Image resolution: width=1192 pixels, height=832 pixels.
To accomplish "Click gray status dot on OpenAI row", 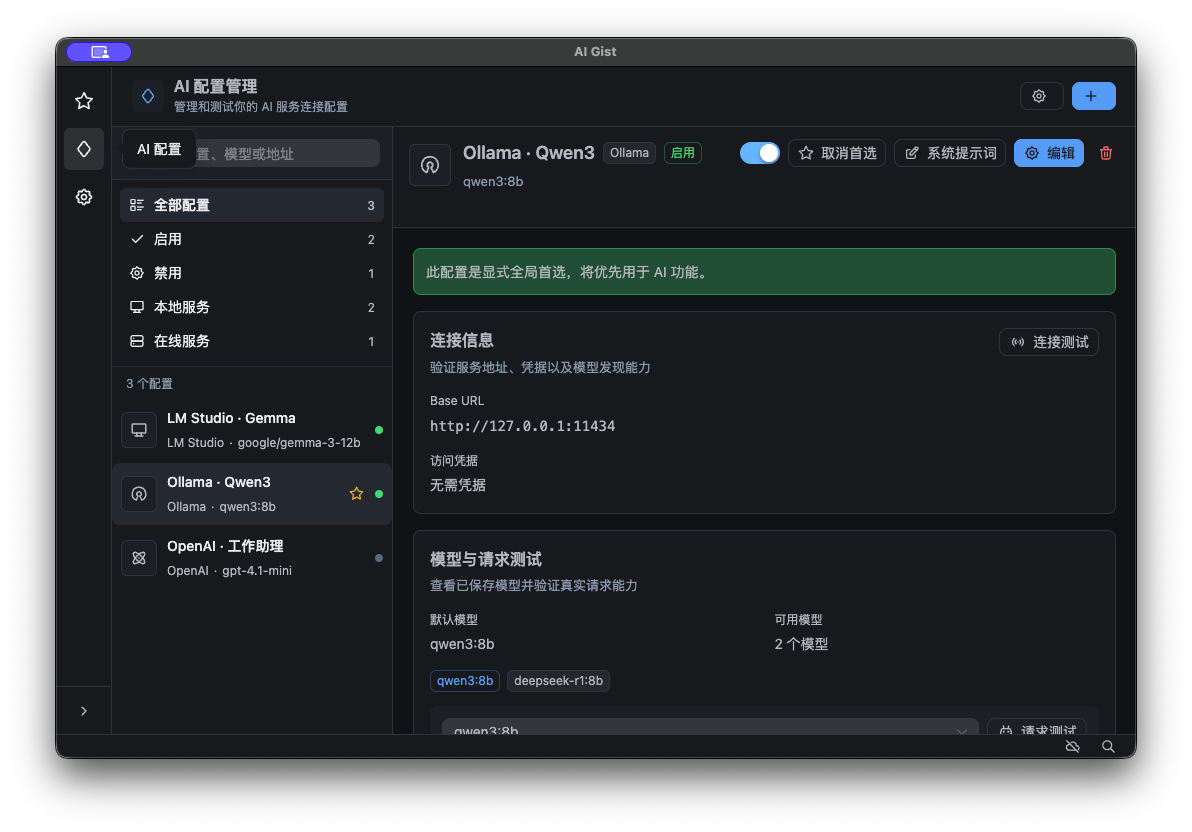I will tap(379, 557).
